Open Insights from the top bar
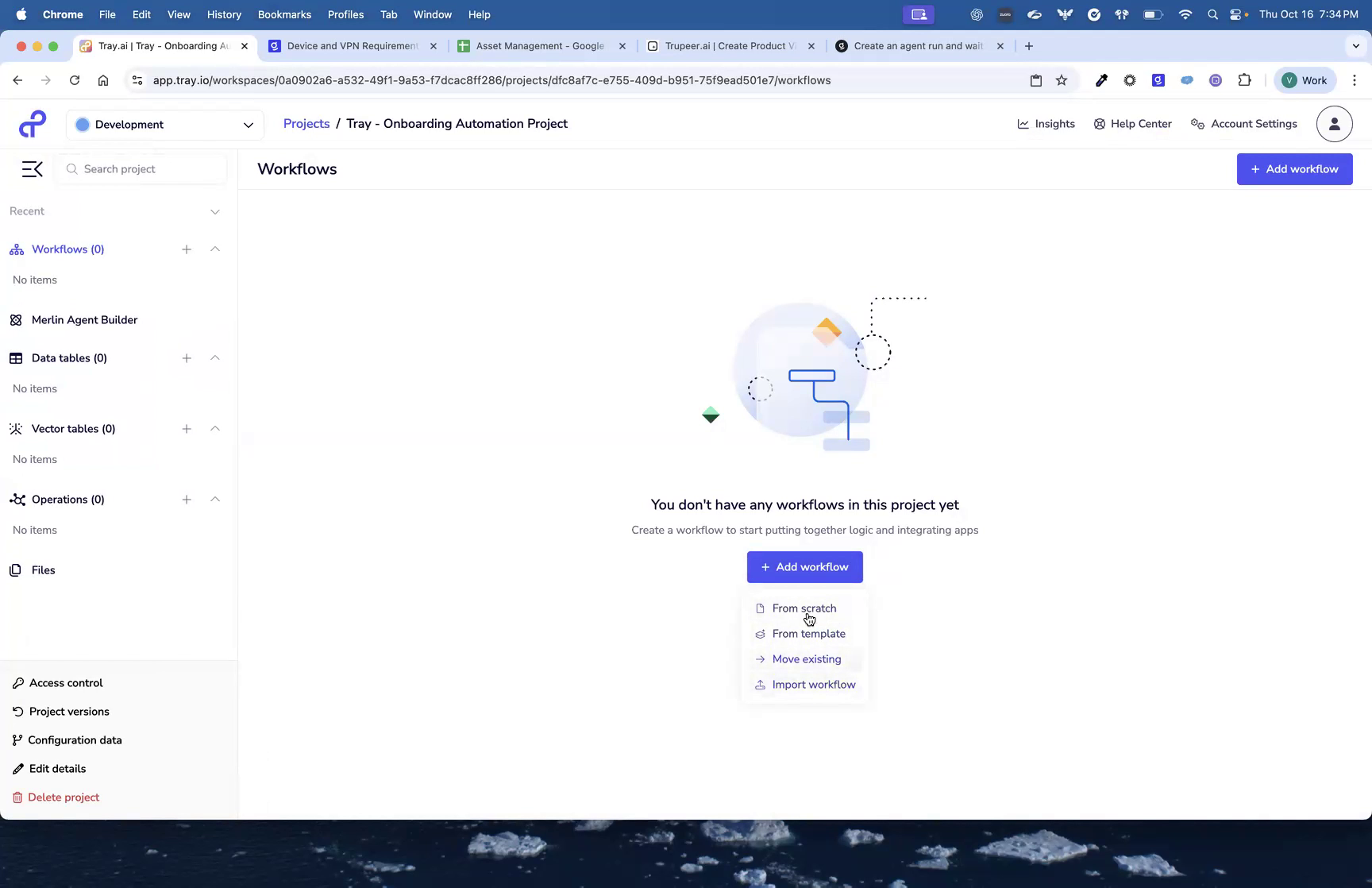Screen dimensions: 1372x888 tap(1046, 123)
